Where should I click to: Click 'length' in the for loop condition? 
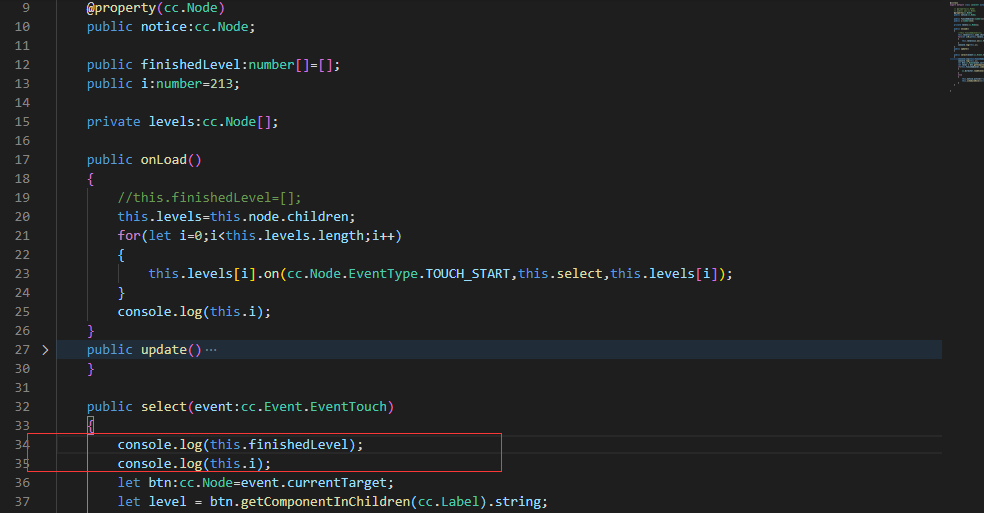coord(341,235)
